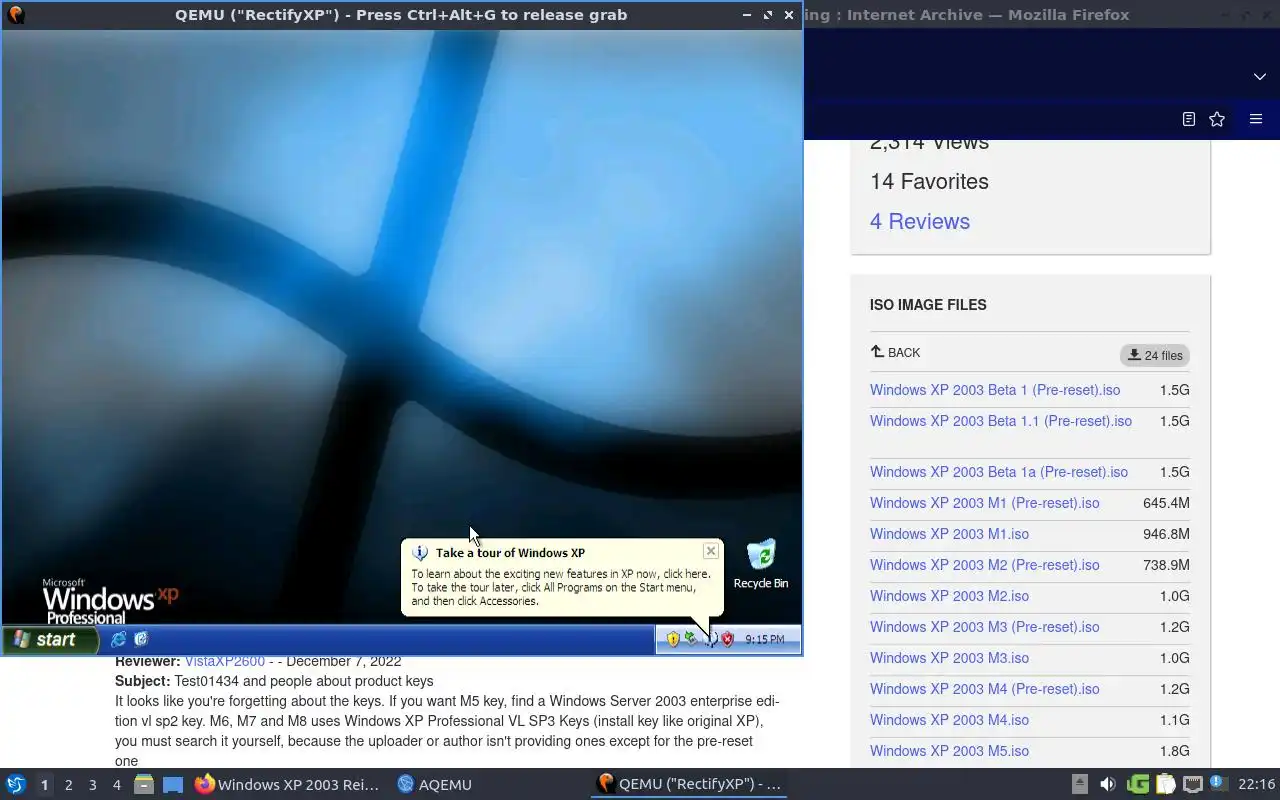Open the host desktop application launcher menu
Screen dimensions: 1280x800
coord(16,784)
